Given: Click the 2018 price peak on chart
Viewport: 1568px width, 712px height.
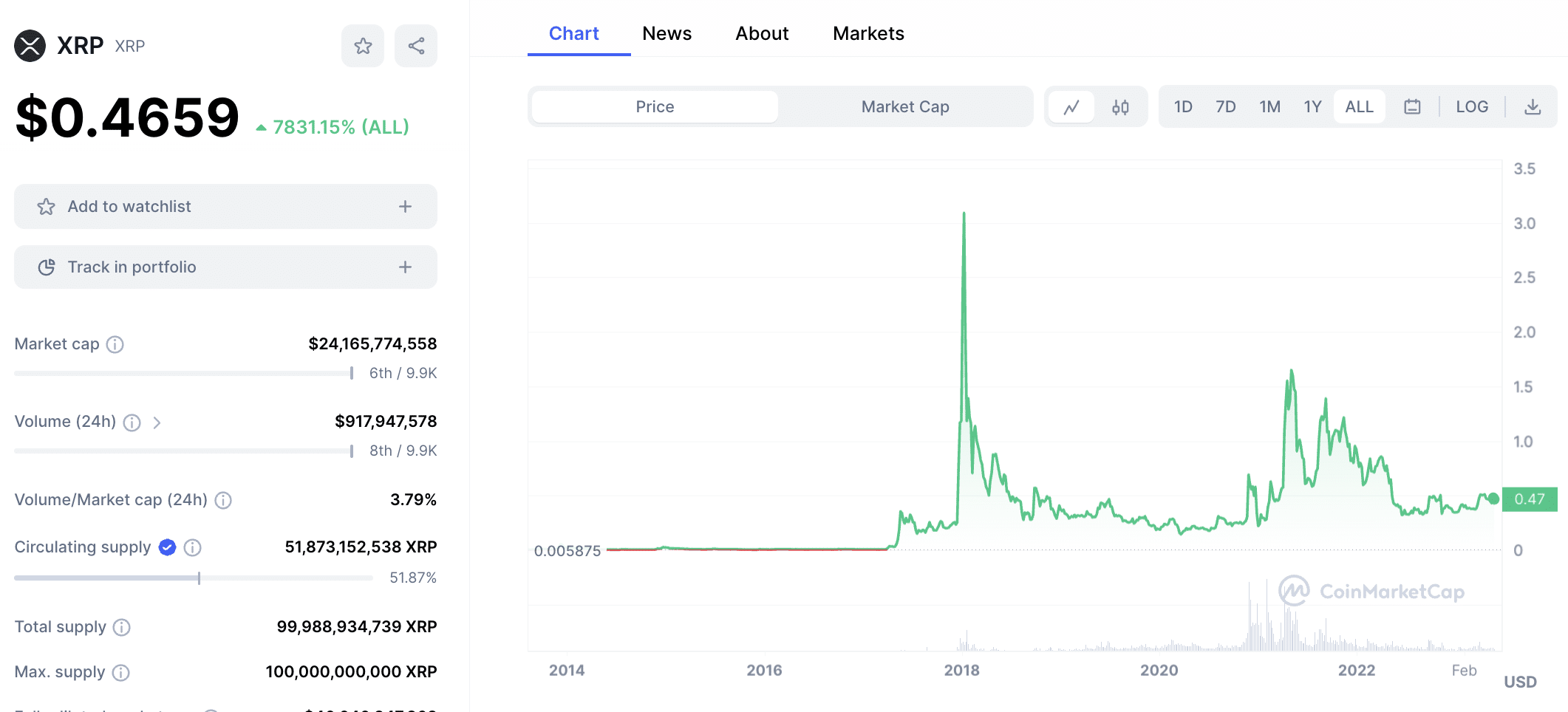Looking at the screenshot, I should (964, 213).
